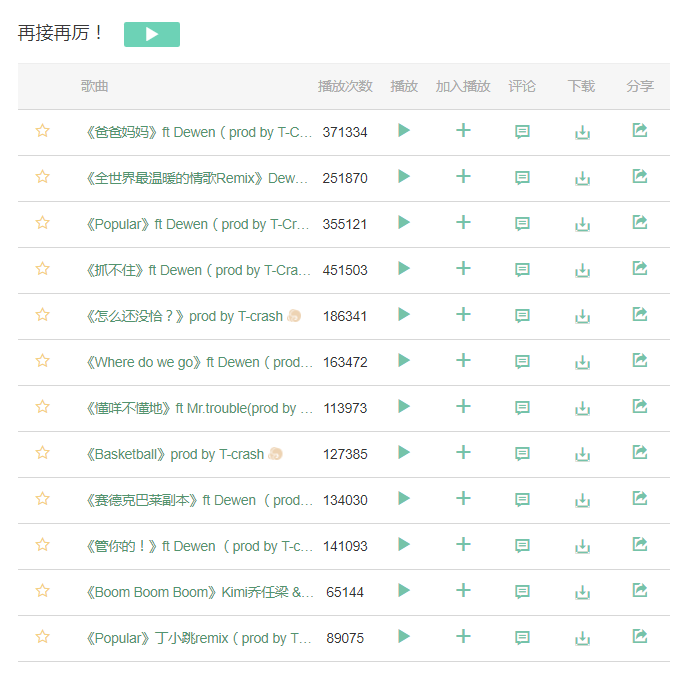Screen dimensions: 681x678
Task: Favorite the 《Basketball》 song star
Action: pyautogui.click(x=43, y=453)
